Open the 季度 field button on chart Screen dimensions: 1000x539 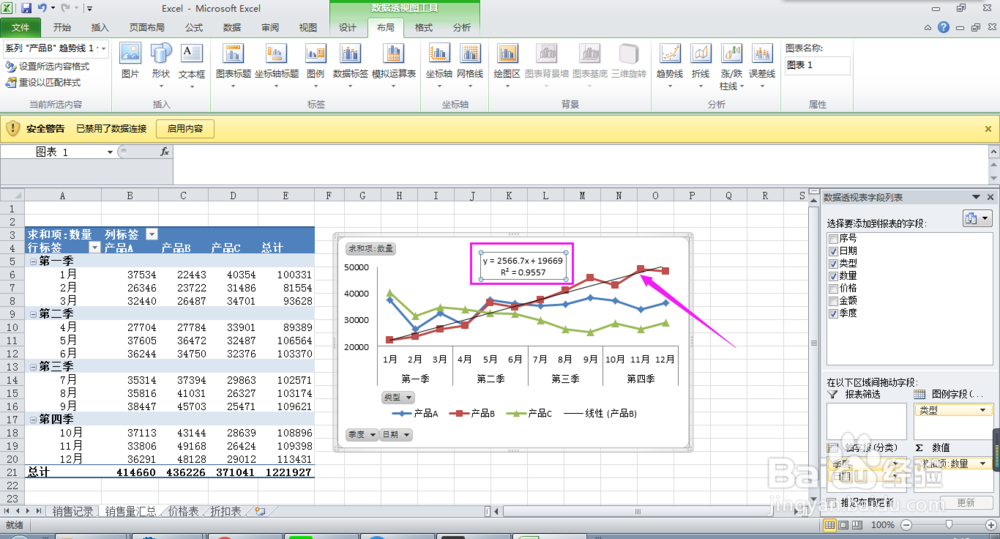click(x=361, y=434)
